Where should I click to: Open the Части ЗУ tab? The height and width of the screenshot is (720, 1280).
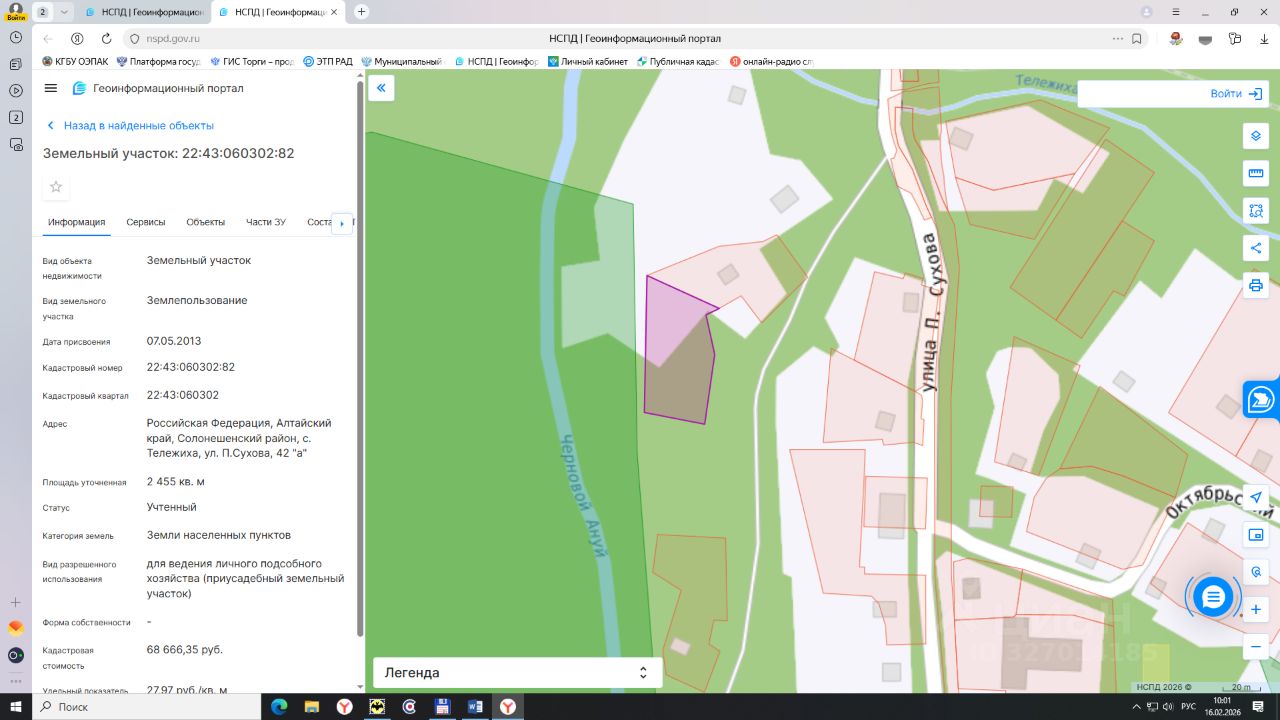coord(266,222)
